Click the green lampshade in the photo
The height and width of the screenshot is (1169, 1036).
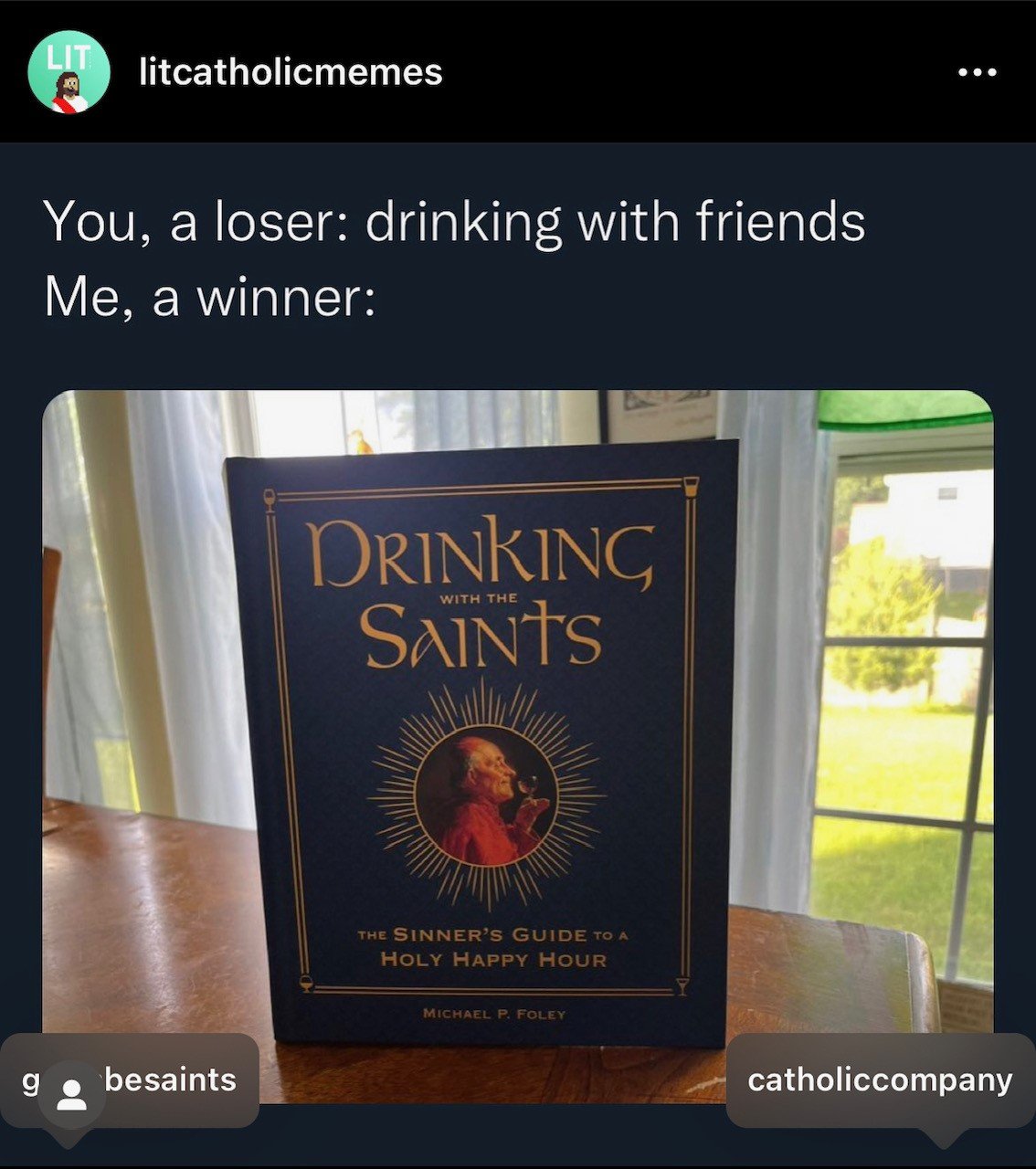click(904, 409)
